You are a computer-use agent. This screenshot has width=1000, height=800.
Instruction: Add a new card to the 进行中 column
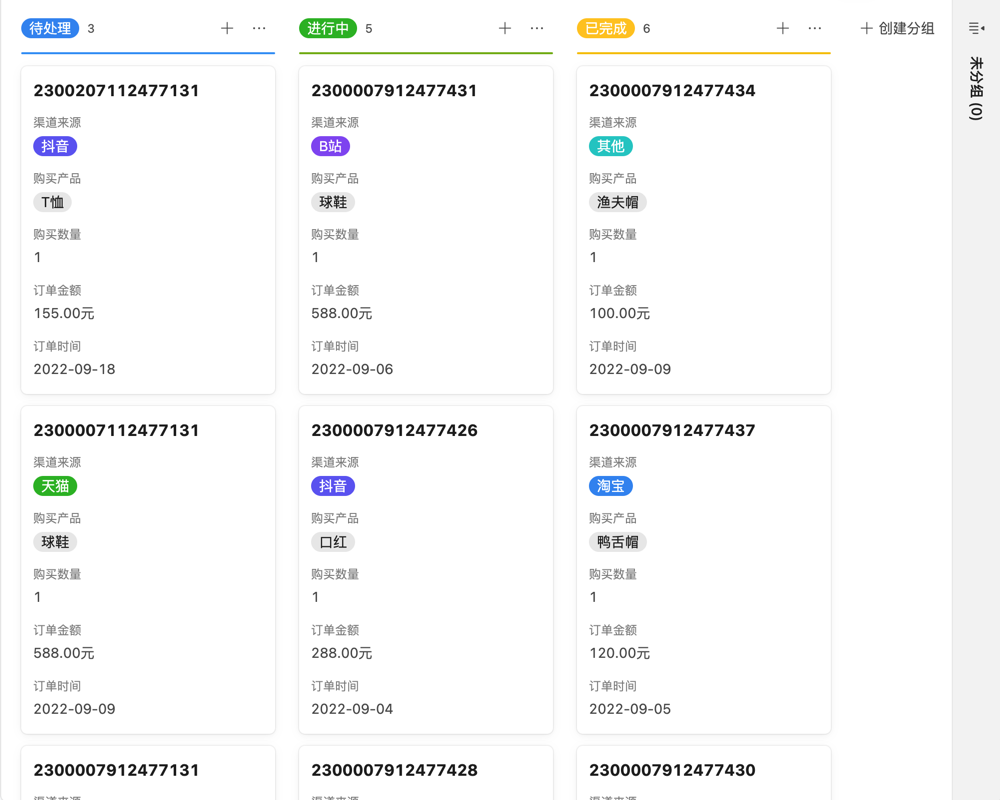pos(505,28)
